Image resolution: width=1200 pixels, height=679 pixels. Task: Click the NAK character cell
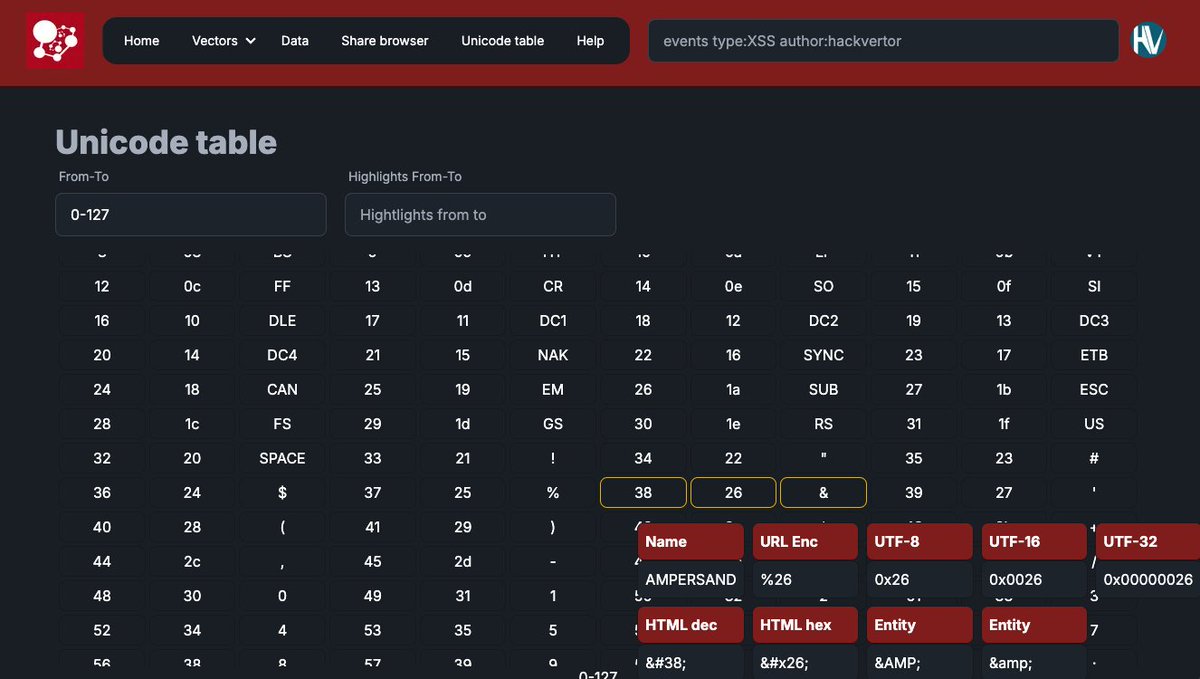coord(553,355)
